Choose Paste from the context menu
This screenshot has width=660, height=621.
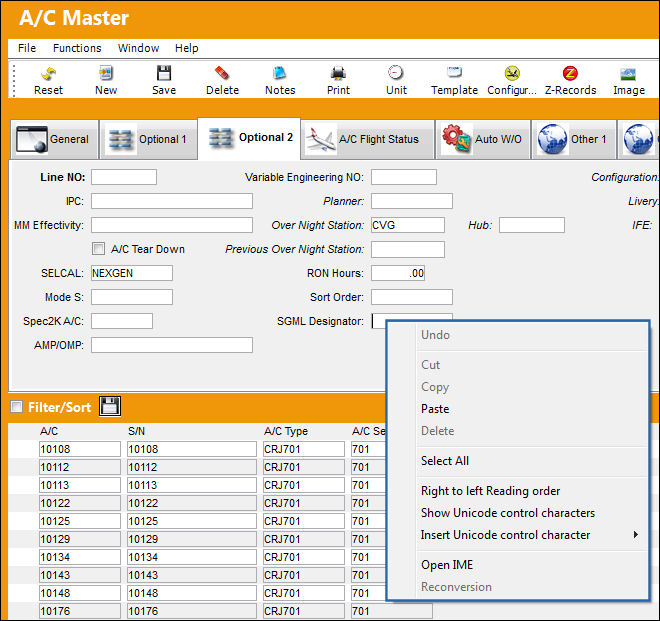click(x=435, y=409)
